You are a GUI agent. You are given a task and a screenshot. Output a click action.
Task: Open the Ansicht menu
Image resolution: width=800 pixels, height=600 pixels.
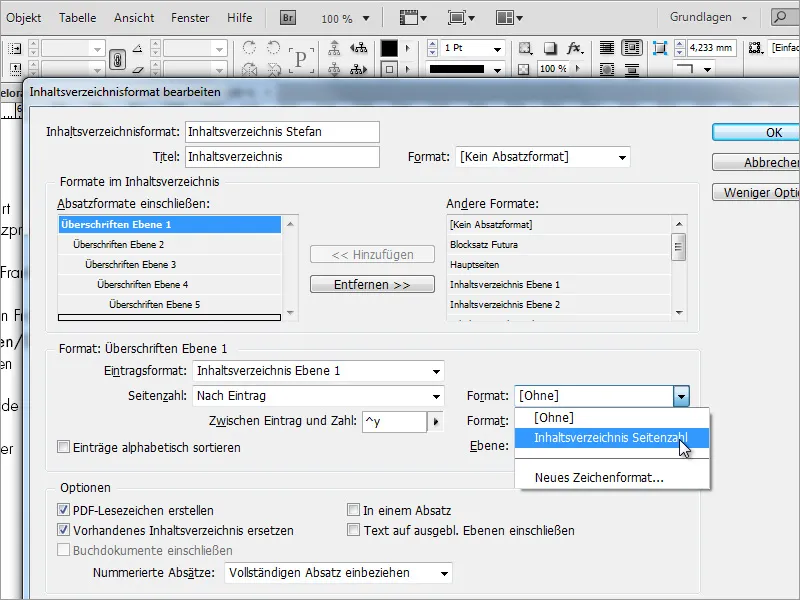134,18
